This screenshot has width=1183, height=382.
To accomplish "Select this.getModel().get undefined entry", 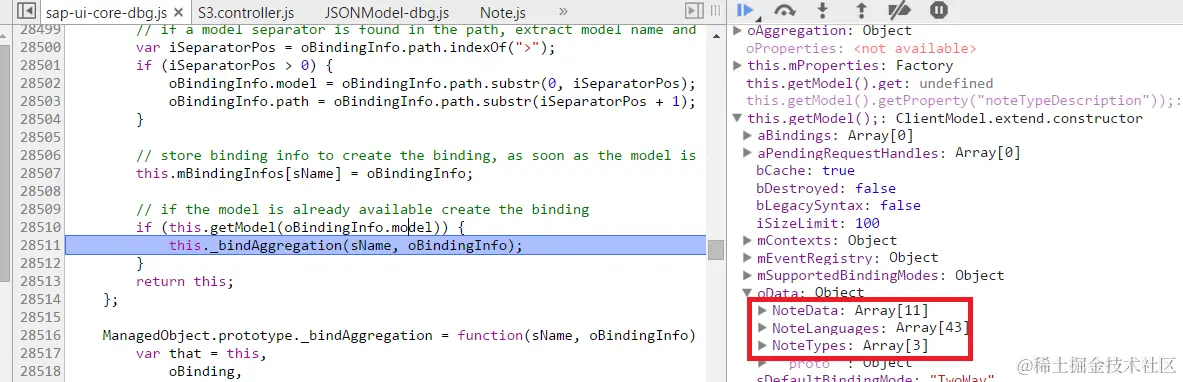I will [x=870, y=83].
